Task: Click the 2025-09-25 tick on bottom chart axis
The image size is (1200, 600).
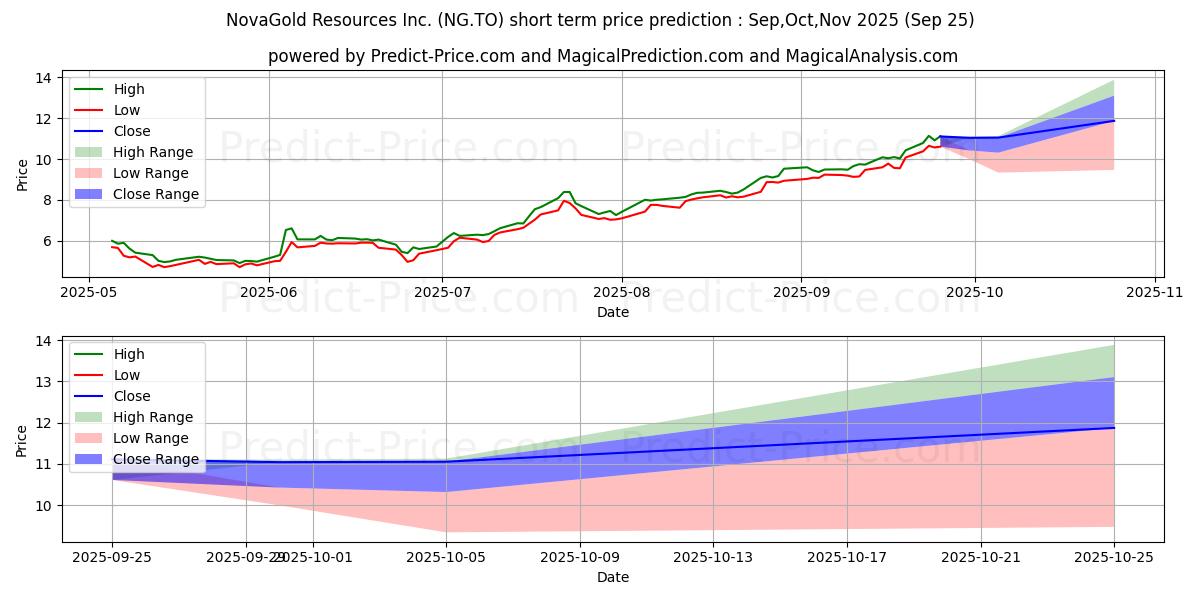Action: pyautogui.click(x=112, y=557)
